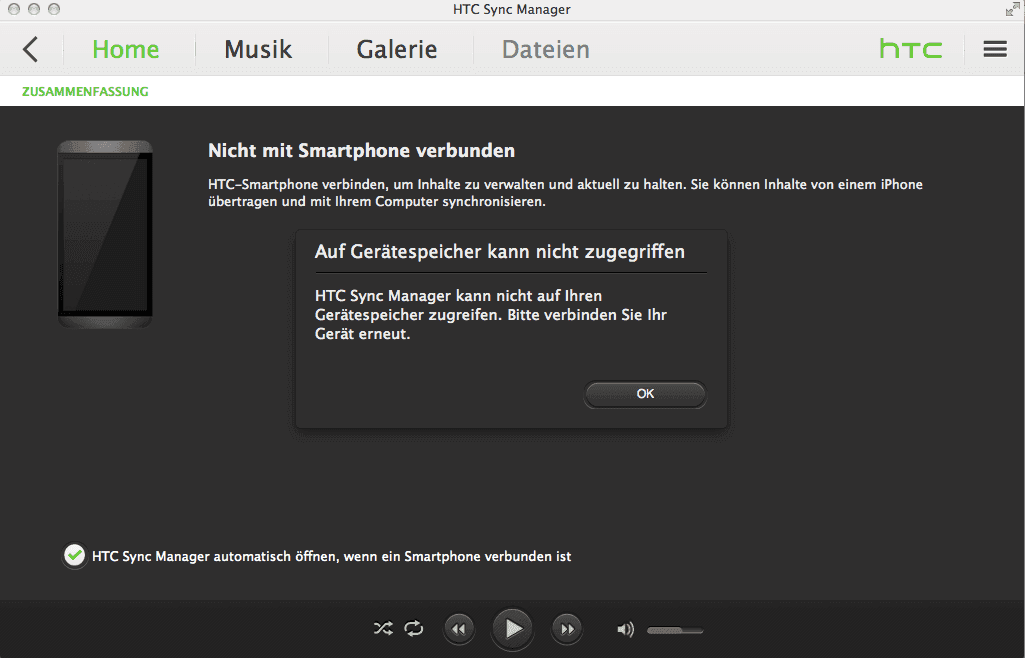Click the HTC logo
Viewport: 1025px width, 658px height.
tap(911, 49)
